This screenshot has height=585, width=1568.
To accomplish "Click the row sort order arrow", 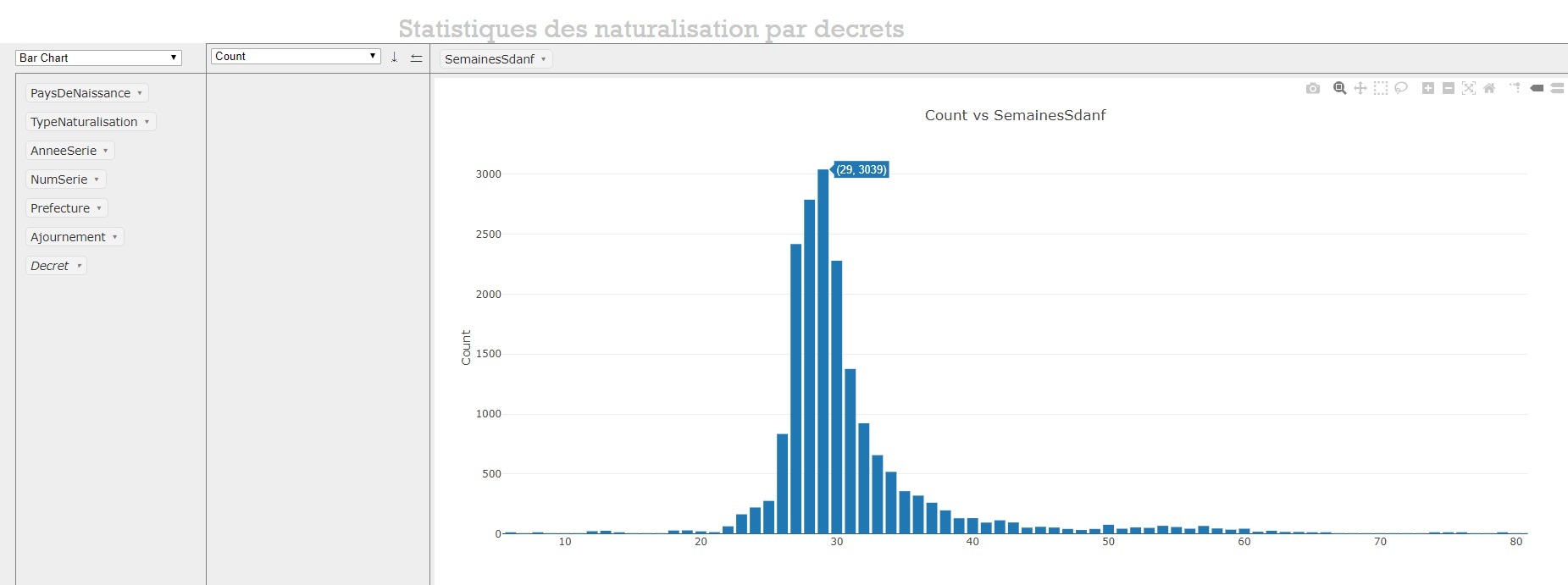I will tap(394, 58).
